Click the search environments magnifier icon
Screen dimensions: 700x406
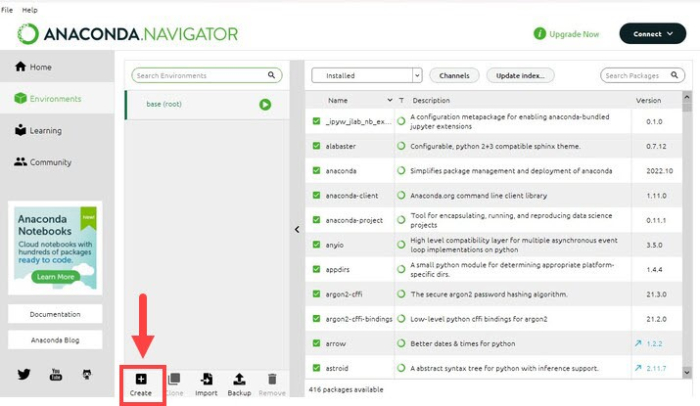coord(271,75)
